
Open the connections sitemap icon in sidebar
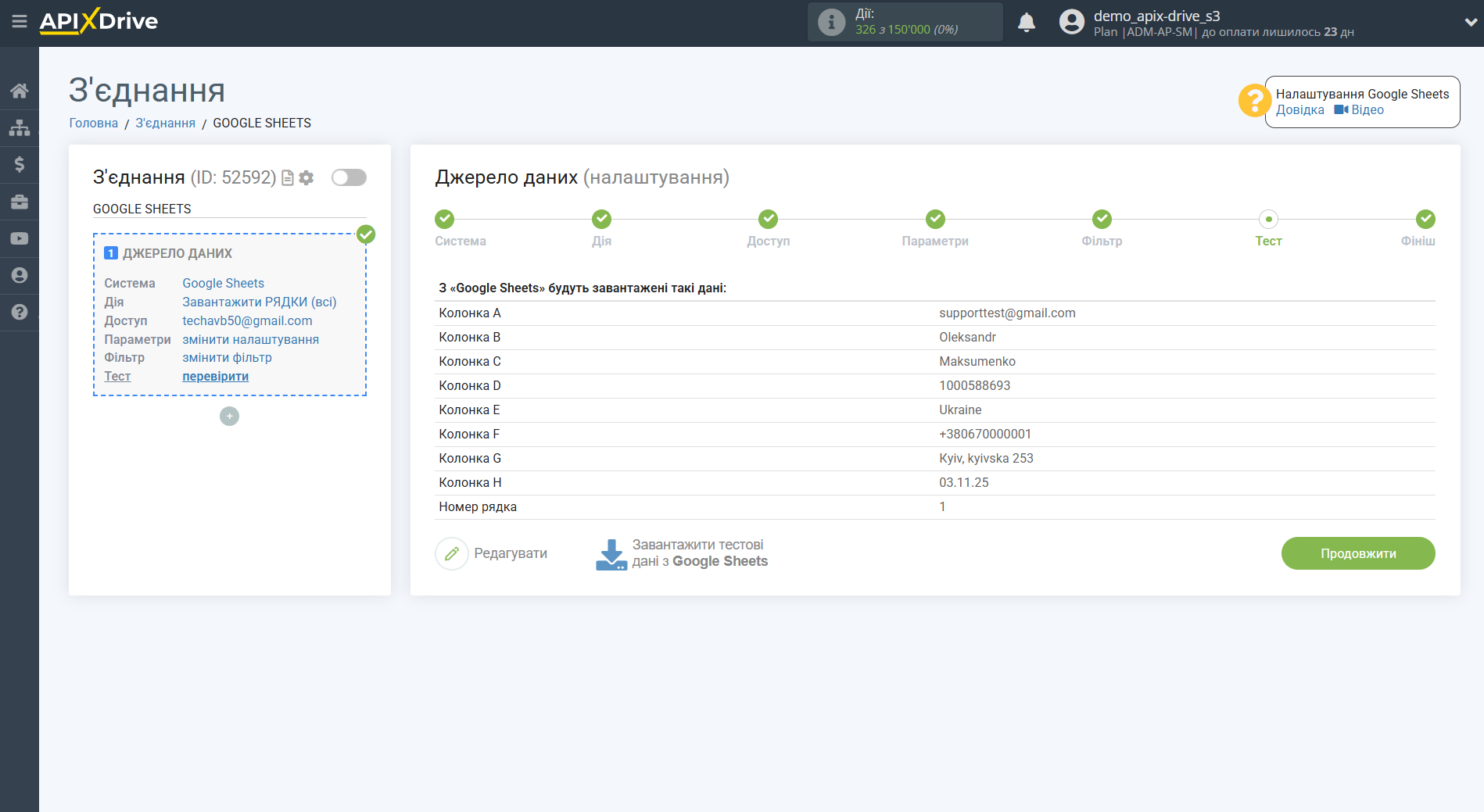[x=20, y=127]
